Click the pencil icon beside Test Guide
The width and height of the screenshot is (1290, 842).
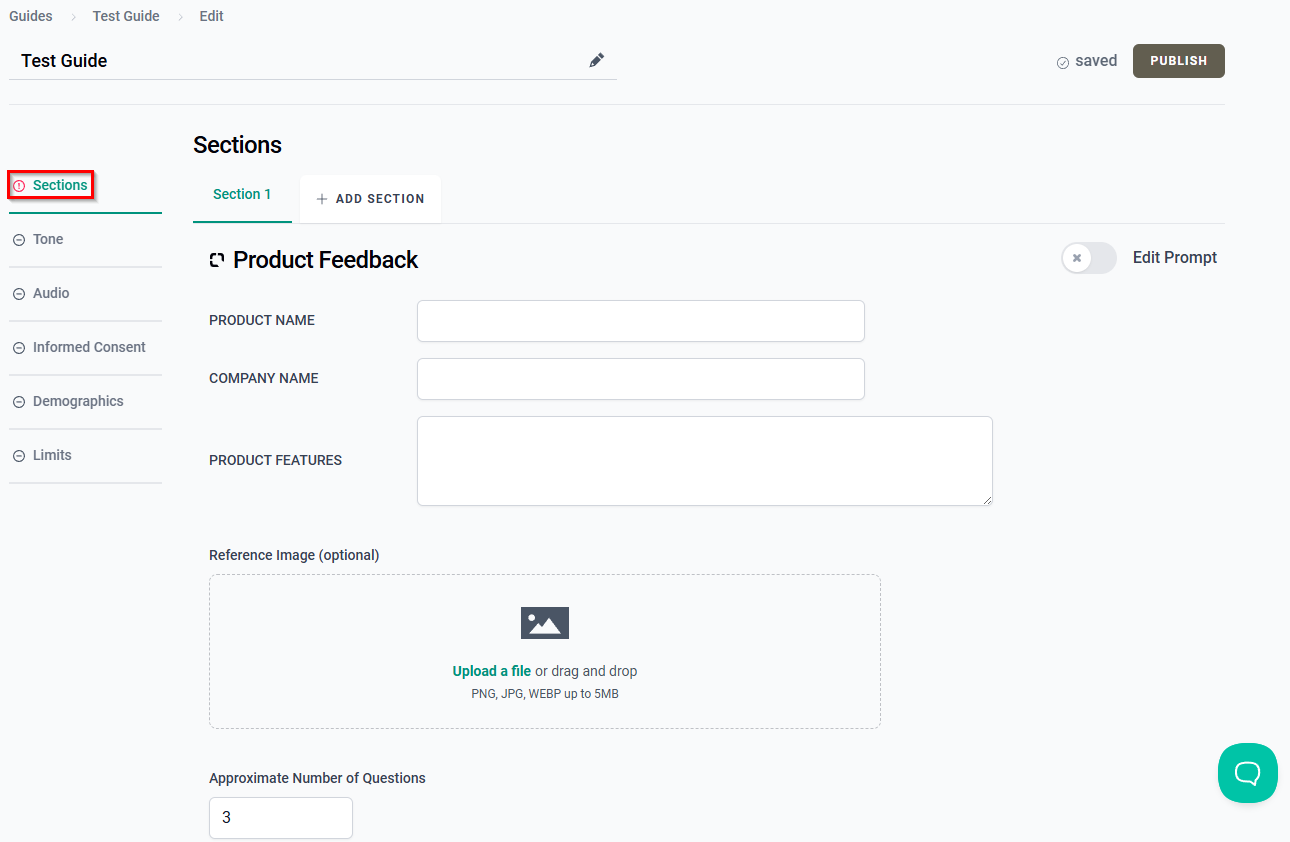point(596,60)
